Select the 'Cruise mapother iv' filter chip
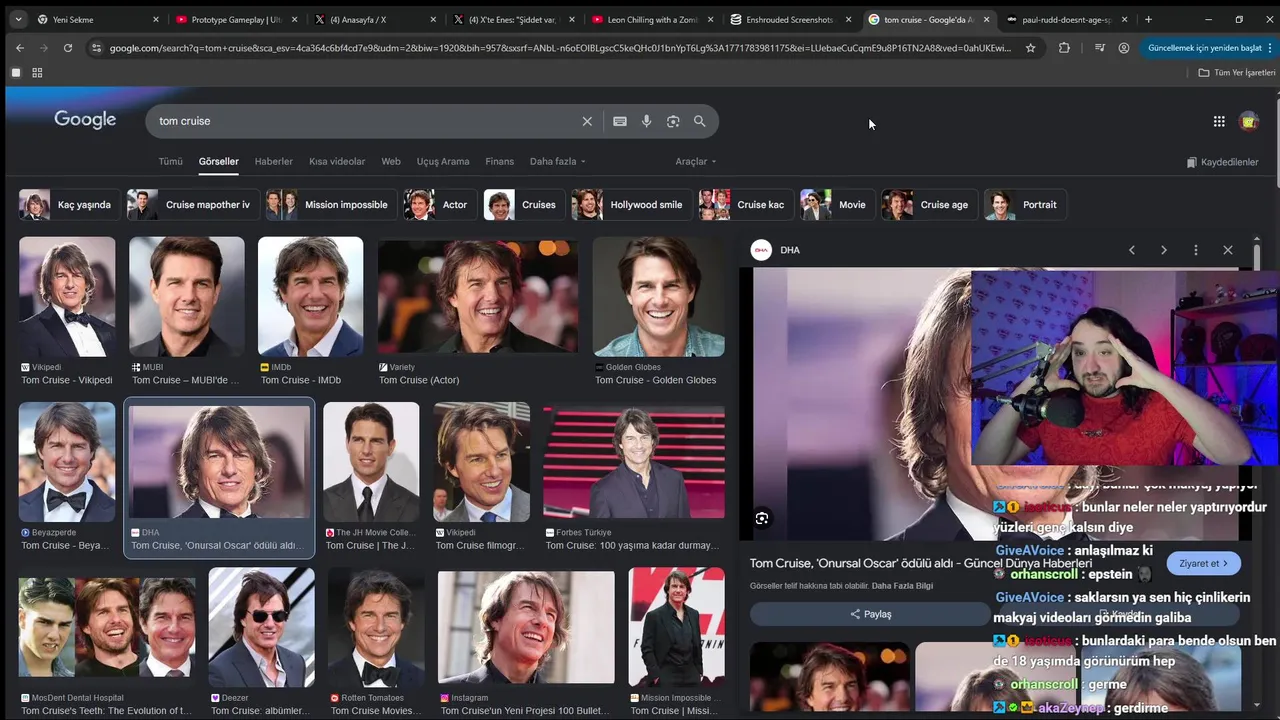The height and width of the screenshot is (720, 1280). pos(194,205)
